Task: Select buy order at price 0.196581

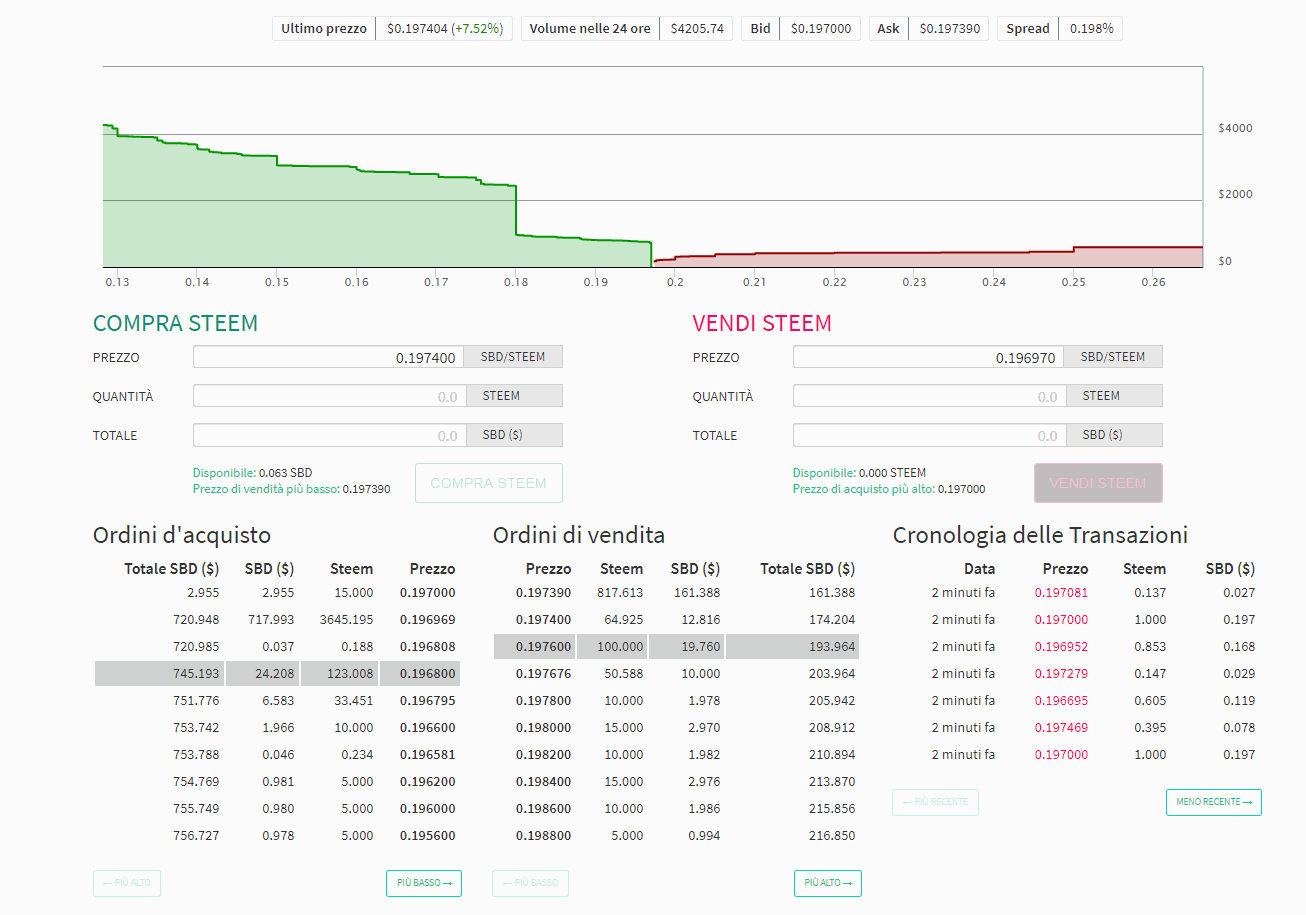Action: point(277,754)
